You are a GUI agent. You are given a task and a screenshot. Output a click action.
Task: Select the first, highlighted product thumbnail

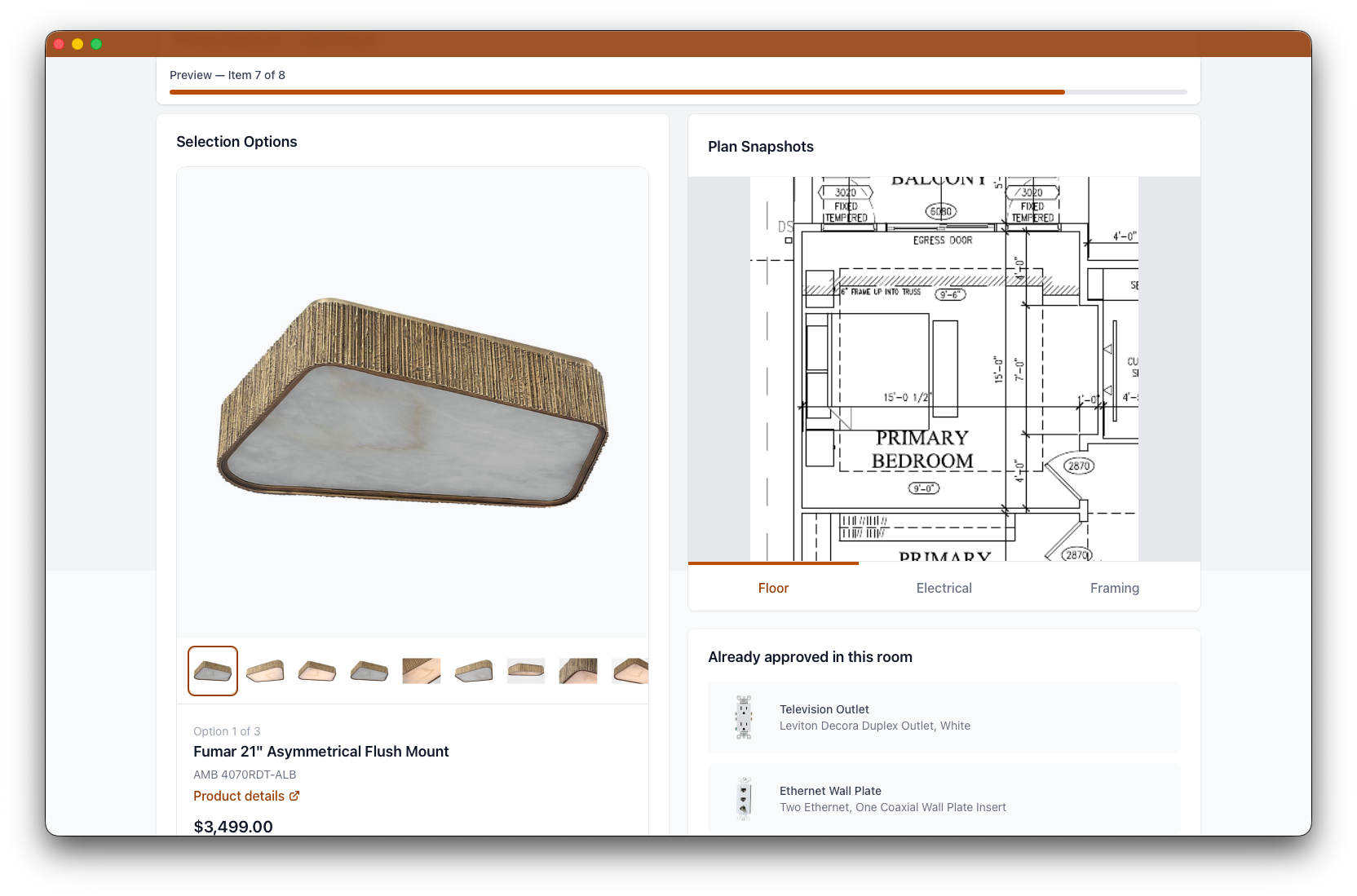pyautogui.click(x=213, y=671)
